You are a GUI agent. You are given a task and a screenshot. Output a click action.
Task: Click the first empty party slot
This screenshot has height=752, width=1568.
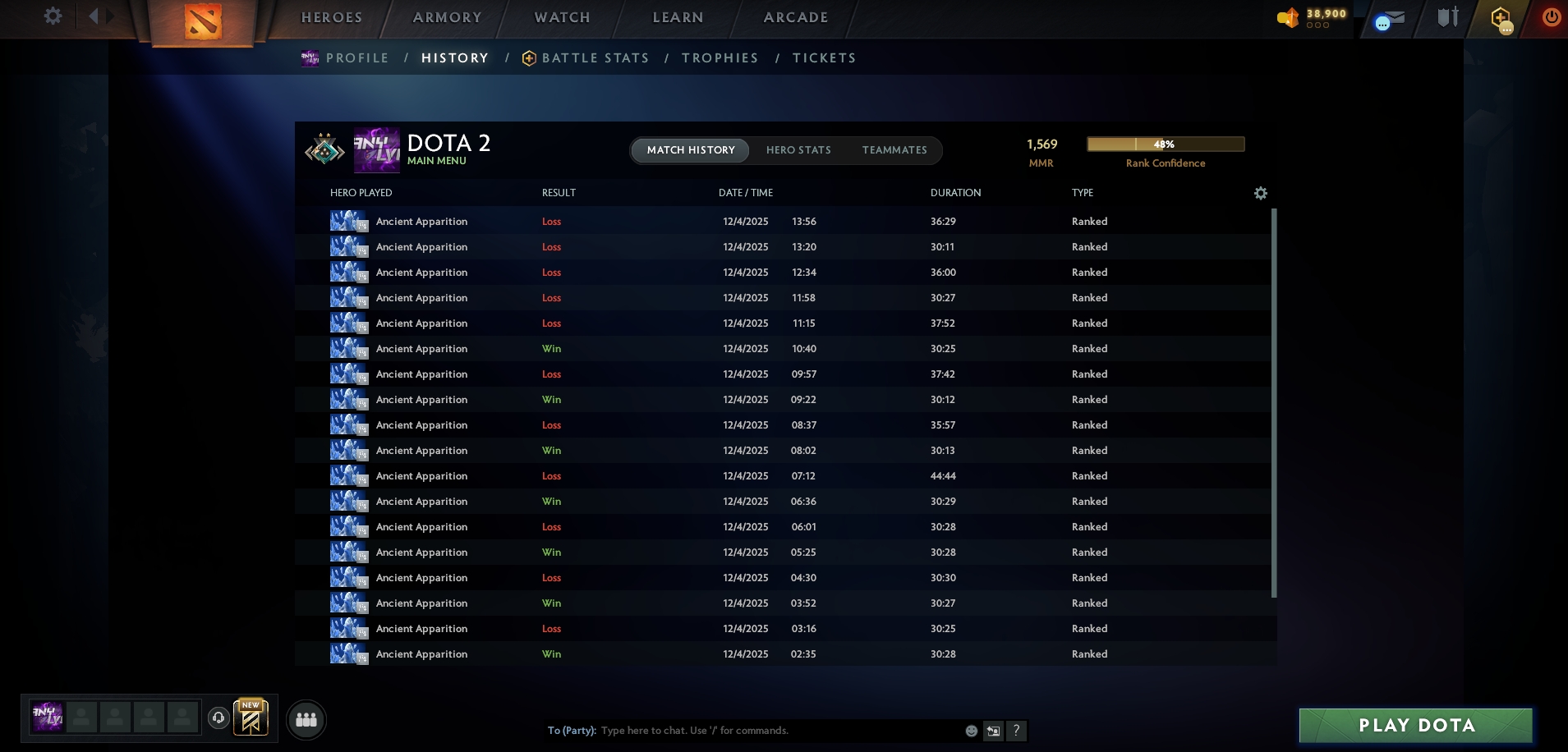click(x=81, y=717)
